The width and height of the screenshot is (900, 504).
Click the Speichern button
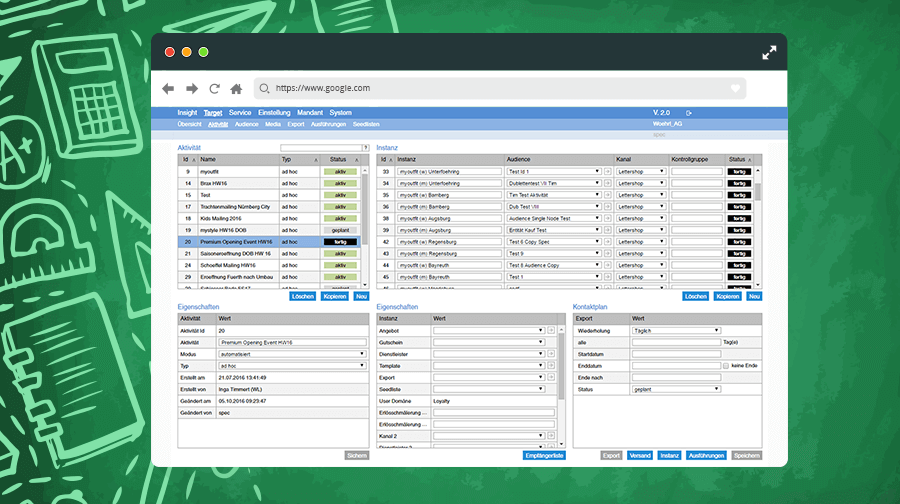747,456
